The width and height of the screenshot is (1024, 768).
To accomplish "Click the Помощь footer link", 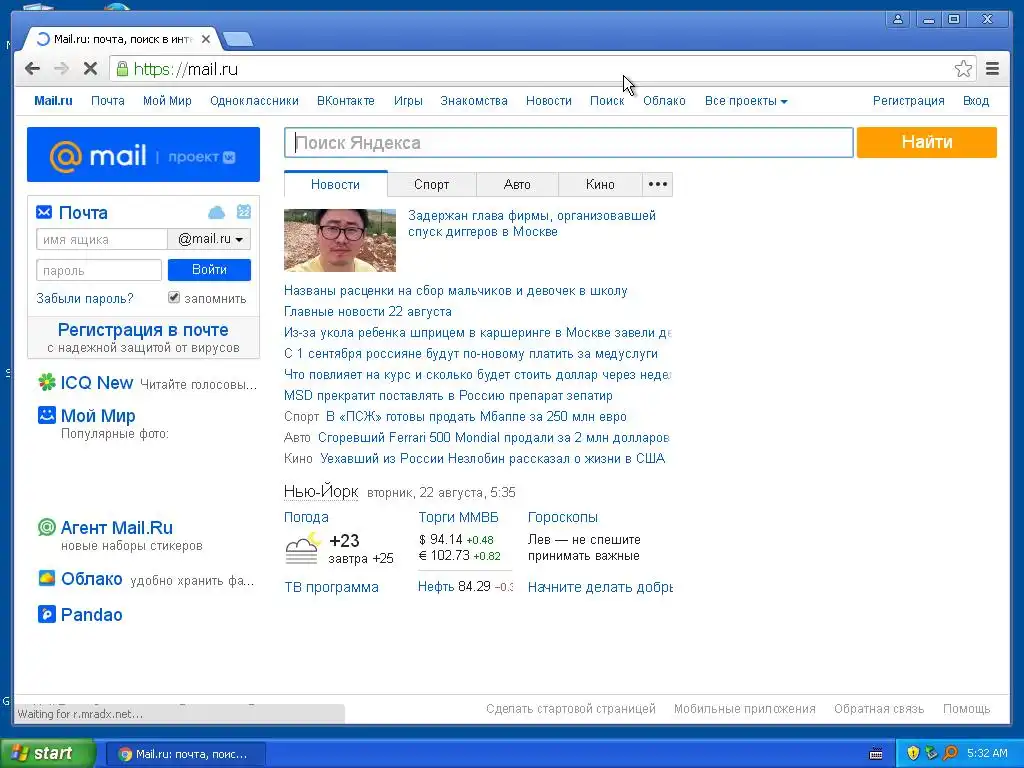I will click(967, 709).
